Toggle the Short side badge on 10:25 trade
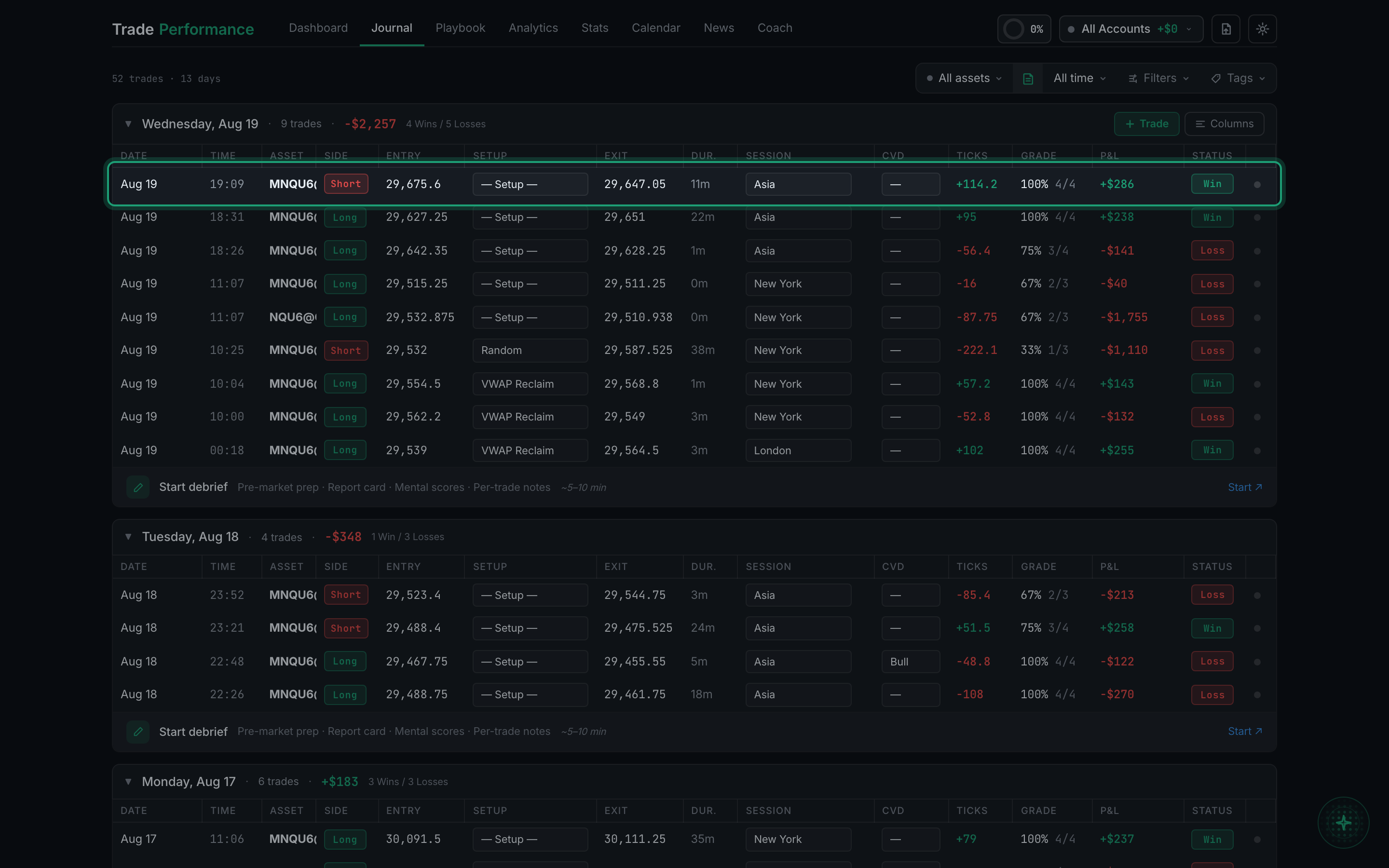 [x=345, y=350]
